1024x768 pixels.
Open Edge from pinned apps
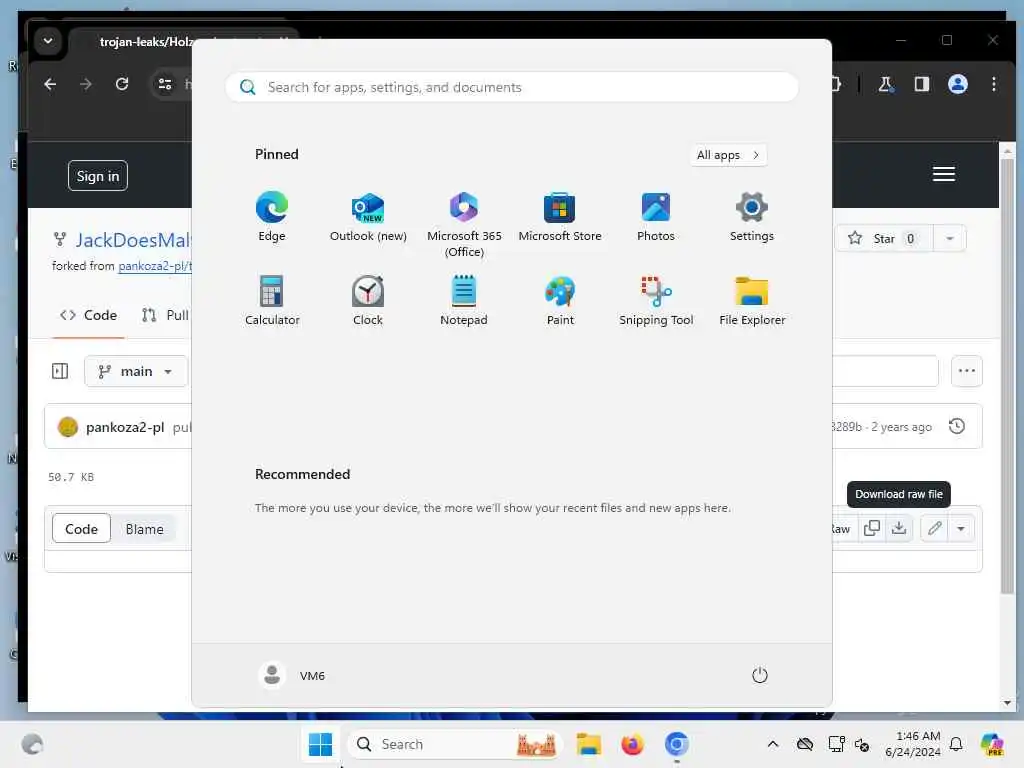tap(272, 217)
